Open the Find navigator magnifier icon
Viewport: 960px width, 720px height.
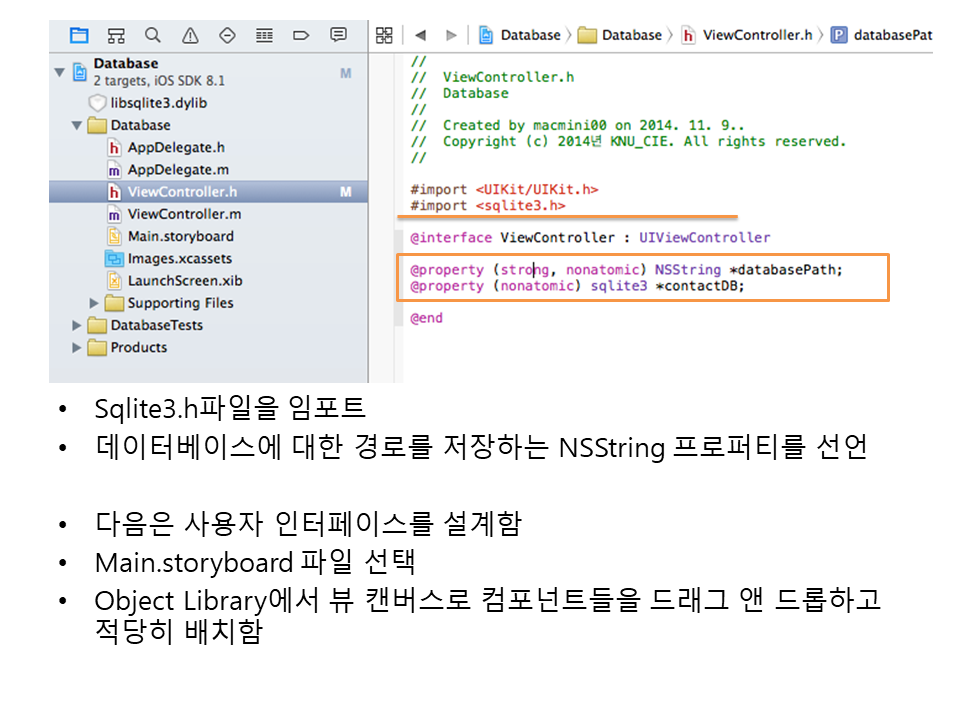tap(152, 35)
